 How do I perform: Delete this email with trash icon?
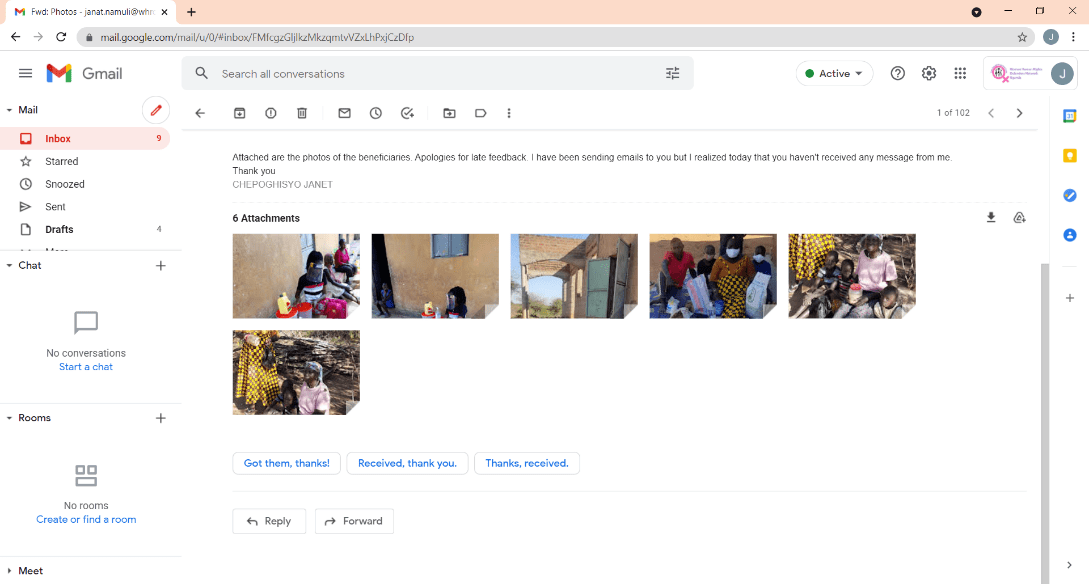coord(302,113)
